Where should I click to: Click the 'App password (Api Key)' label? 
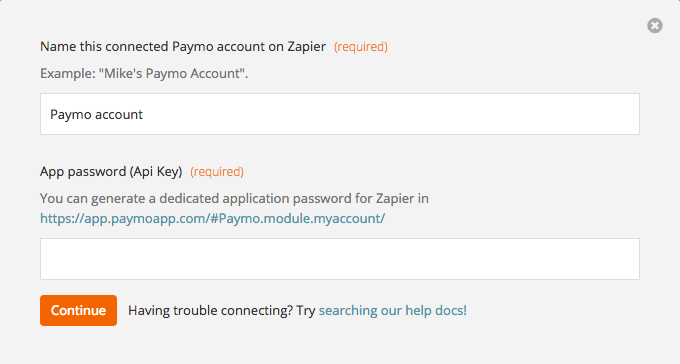pyautogui.click(x=111, y=171)
